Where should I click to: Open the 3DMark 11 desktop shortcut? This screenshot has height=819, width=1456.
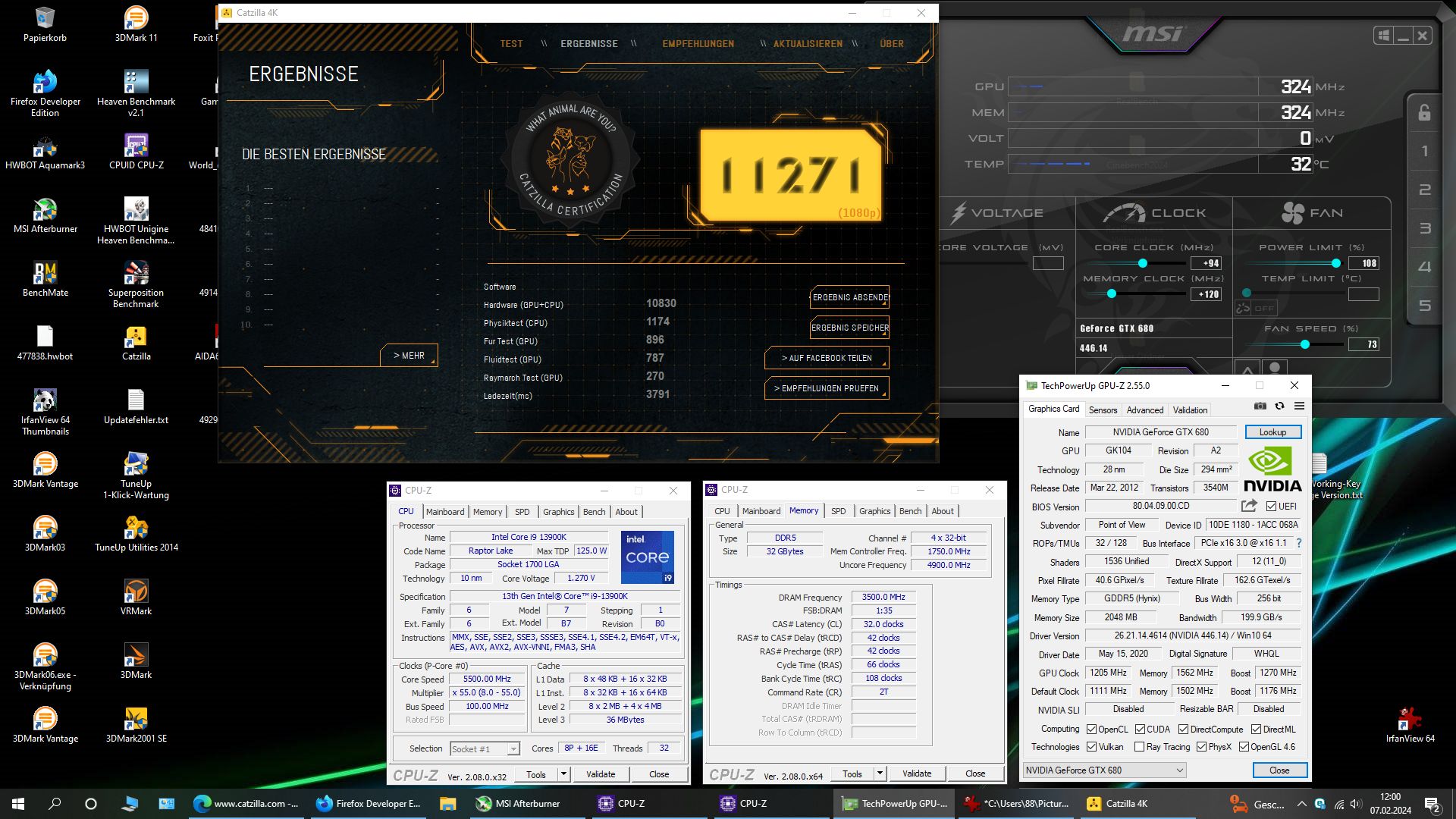coord(136,24)
